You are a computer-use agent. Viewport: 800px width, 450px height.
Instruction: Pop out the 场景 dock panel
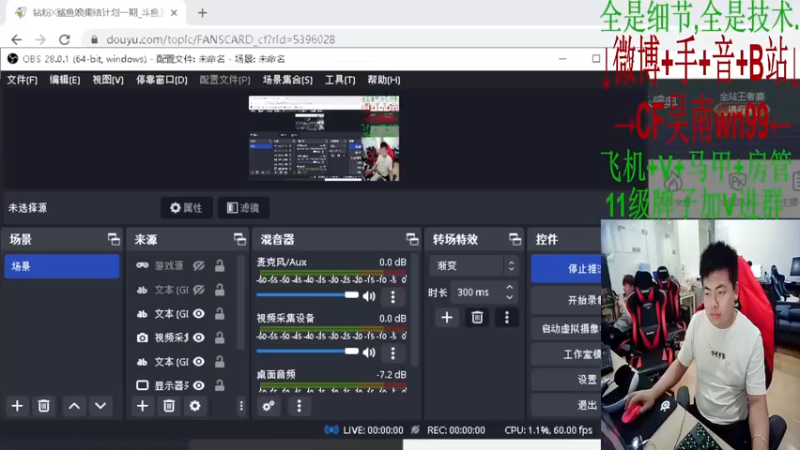pos(113,239)
